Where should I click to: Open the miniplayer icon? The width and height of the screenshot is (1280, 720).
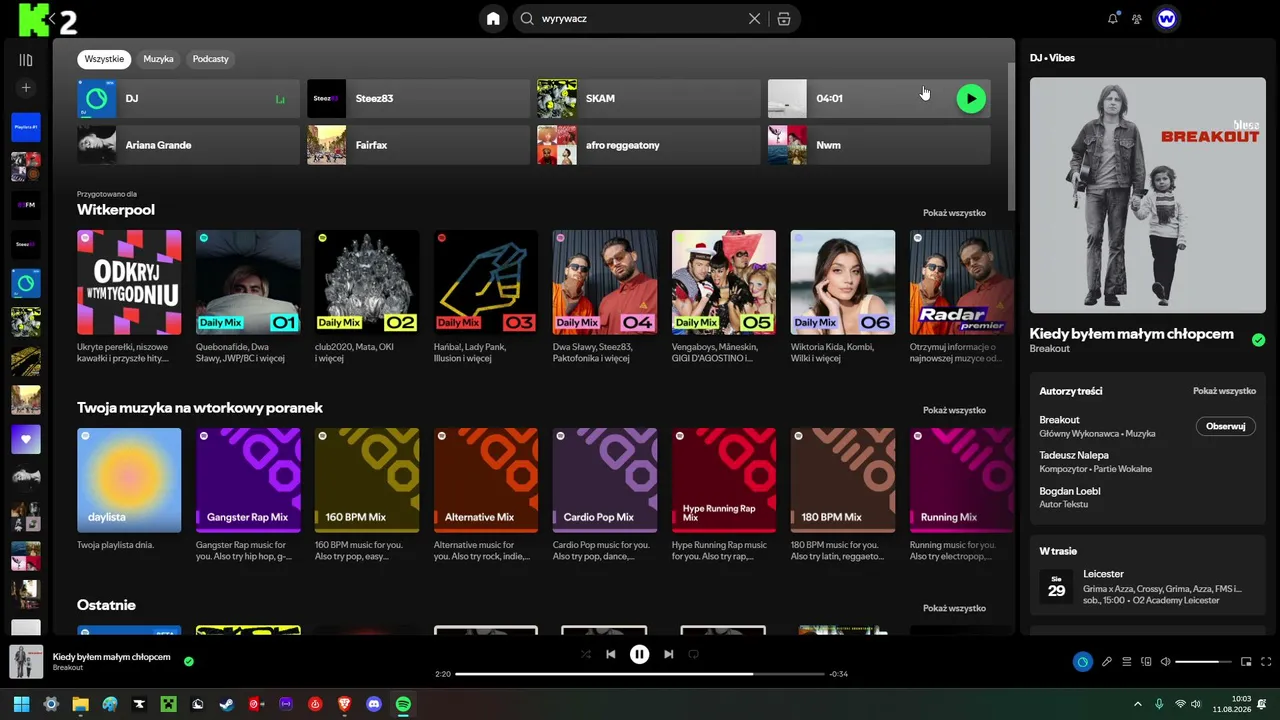pyautogui.click(x=1246, y=662)
